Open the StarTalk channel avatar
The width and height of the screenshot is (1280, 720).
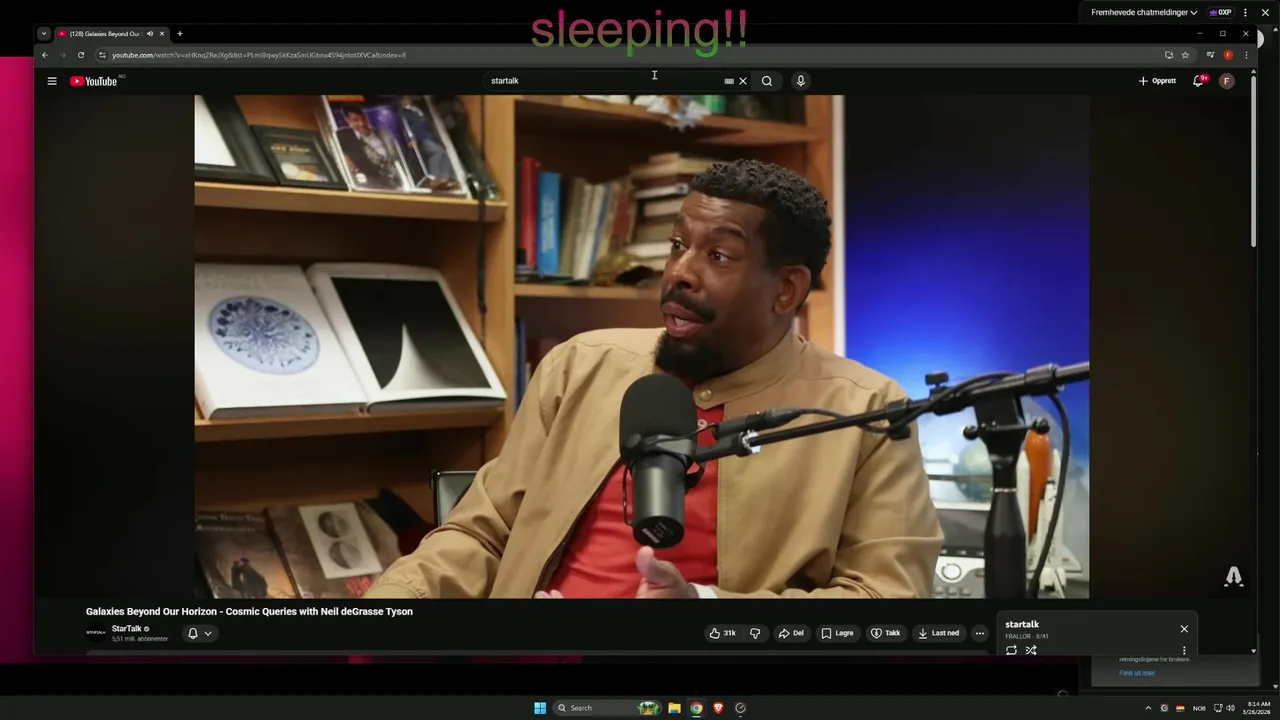pos(96,633)
